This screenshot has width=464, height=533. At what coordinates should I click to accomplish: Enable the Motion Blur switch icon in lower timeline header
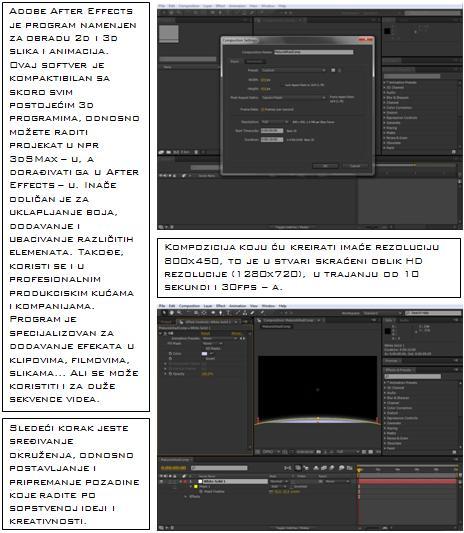point(332,468)
